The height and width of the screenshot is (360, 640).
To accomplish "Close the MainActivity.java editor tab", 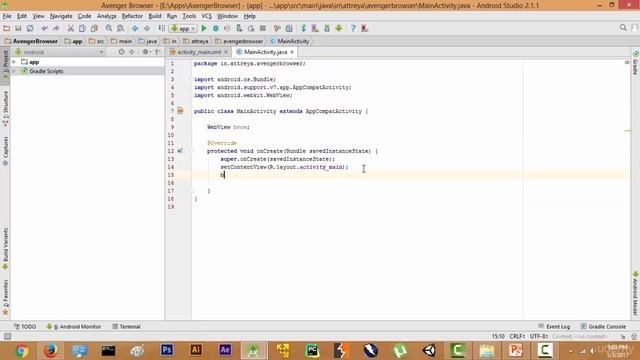I will (x=292, y=52).
